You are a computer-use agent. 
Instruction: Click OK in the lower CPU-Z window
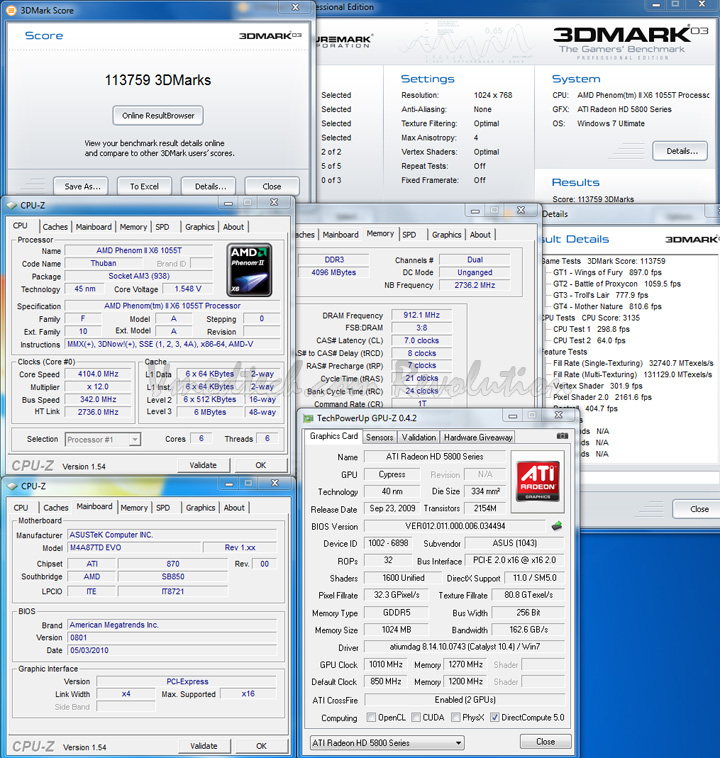(262, 745)
